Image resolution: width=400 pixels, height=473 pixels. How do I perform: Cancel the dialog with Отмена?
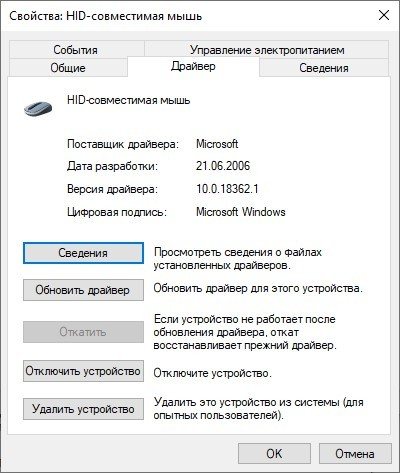(x=355, y=454)
